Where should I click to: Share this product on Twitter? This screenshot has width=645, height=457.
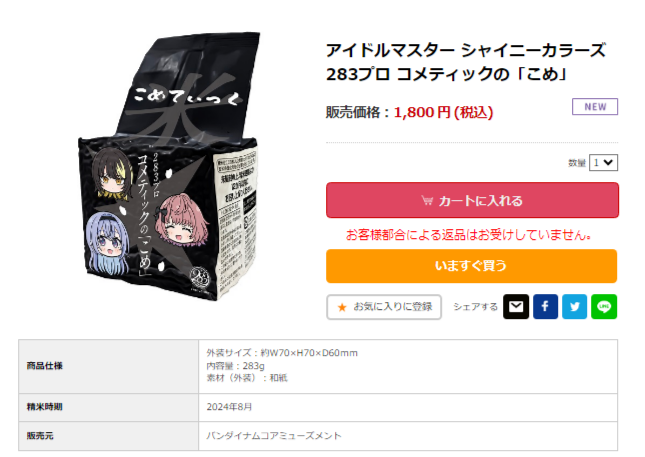click(x=575, y=306)
